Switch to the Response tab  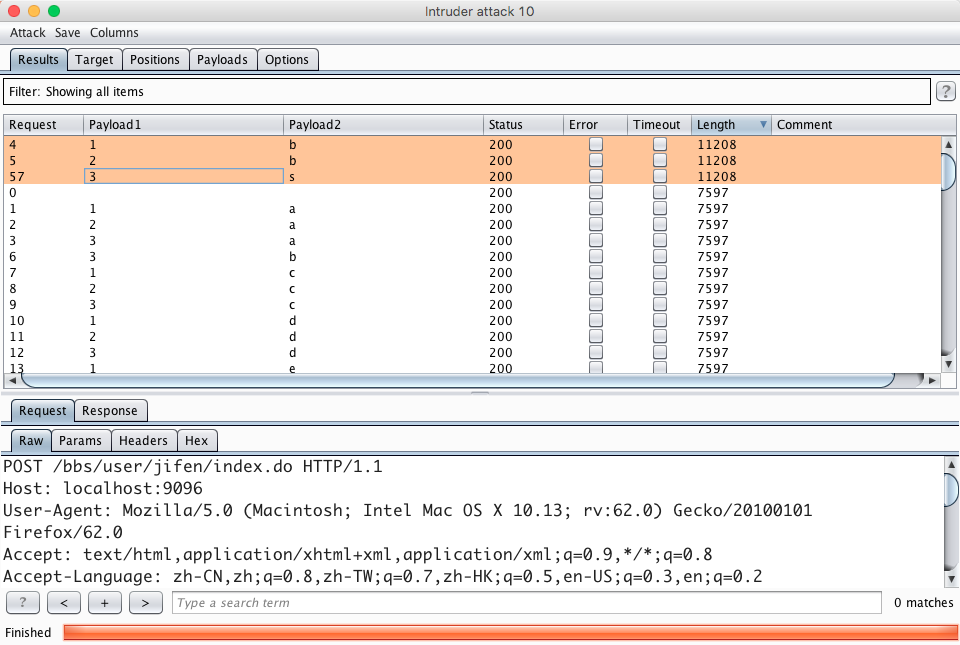pyautogui.click(x=110, y=411)
